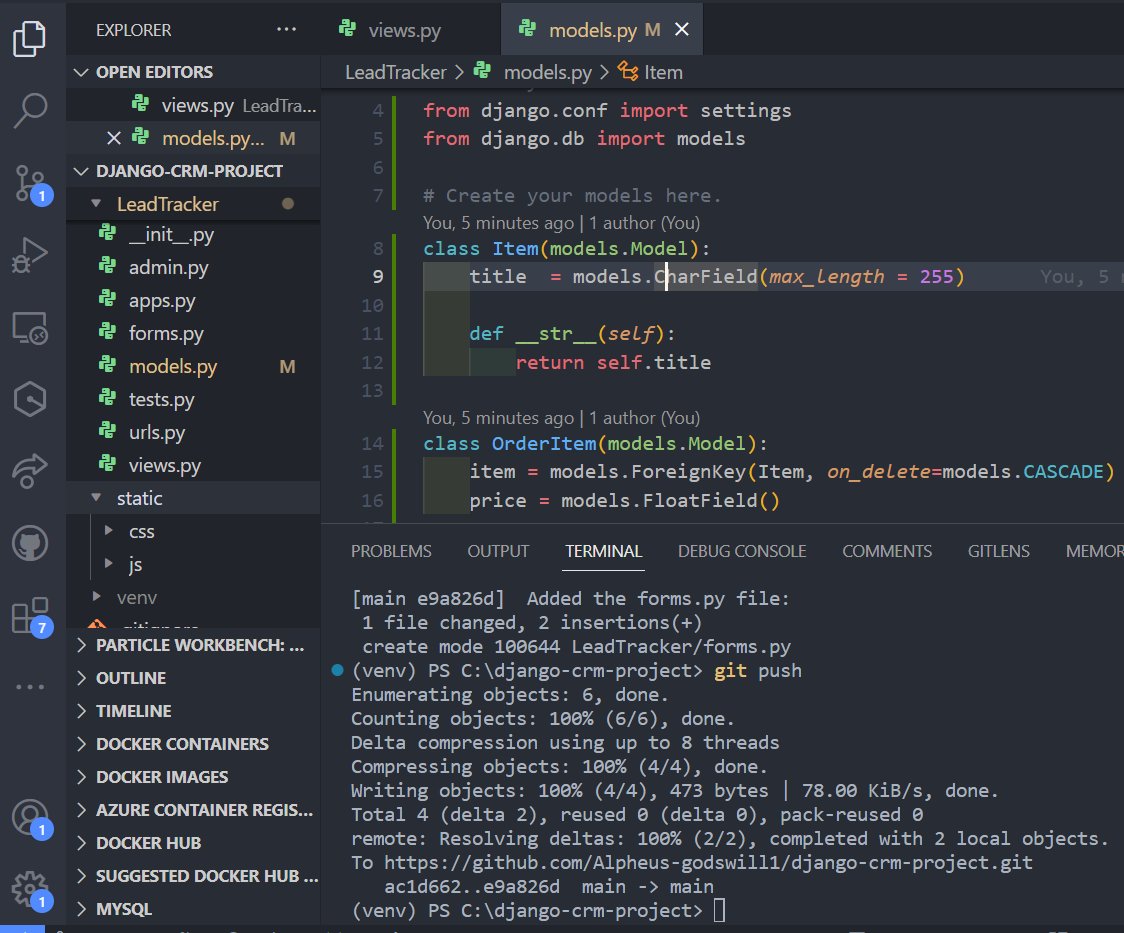1124x933 pixels.
Task: Expand the DOCKER CONTAINERS section
Action: pyautogui.click(x=194, y=744)
